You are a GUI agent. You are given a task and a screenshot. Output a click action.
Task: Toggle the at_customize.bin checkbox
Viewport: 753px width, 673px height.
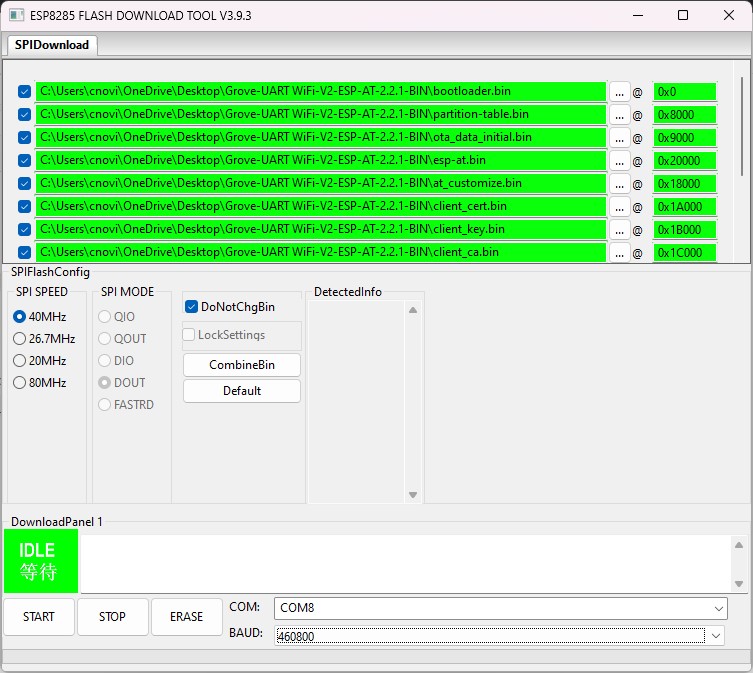click(x=24, y=184)
